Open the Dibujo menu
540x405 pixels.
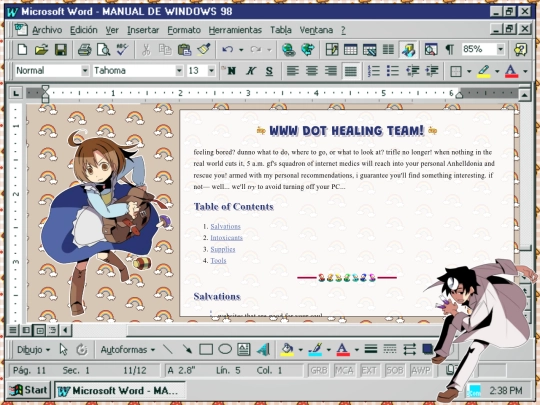33,350
